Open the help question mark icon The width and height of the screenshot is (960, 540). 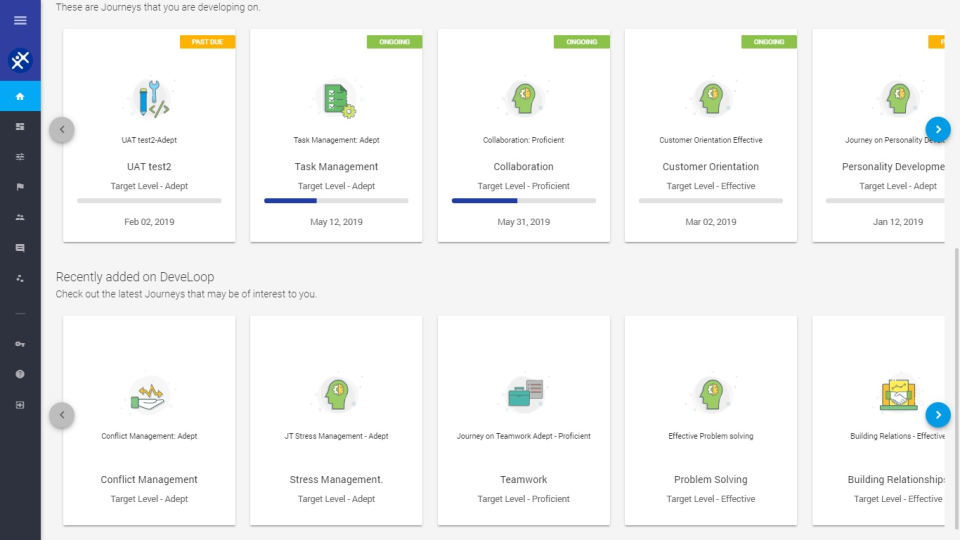[20, 374]
